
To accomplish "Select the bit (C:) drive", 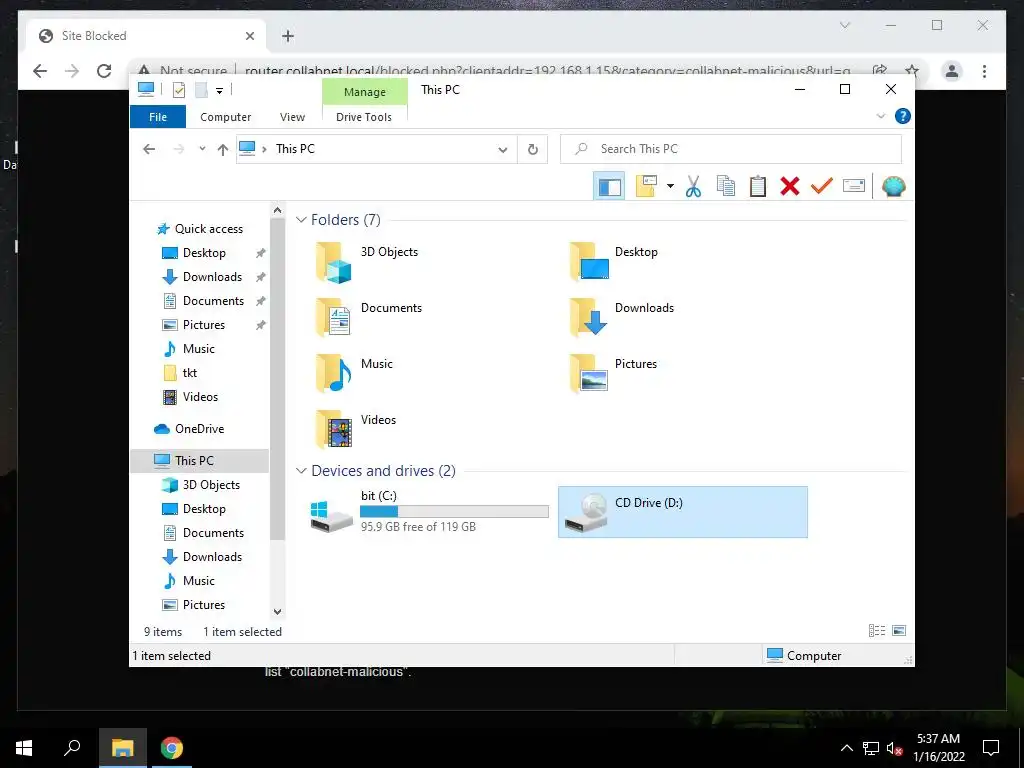I will 429,512.
